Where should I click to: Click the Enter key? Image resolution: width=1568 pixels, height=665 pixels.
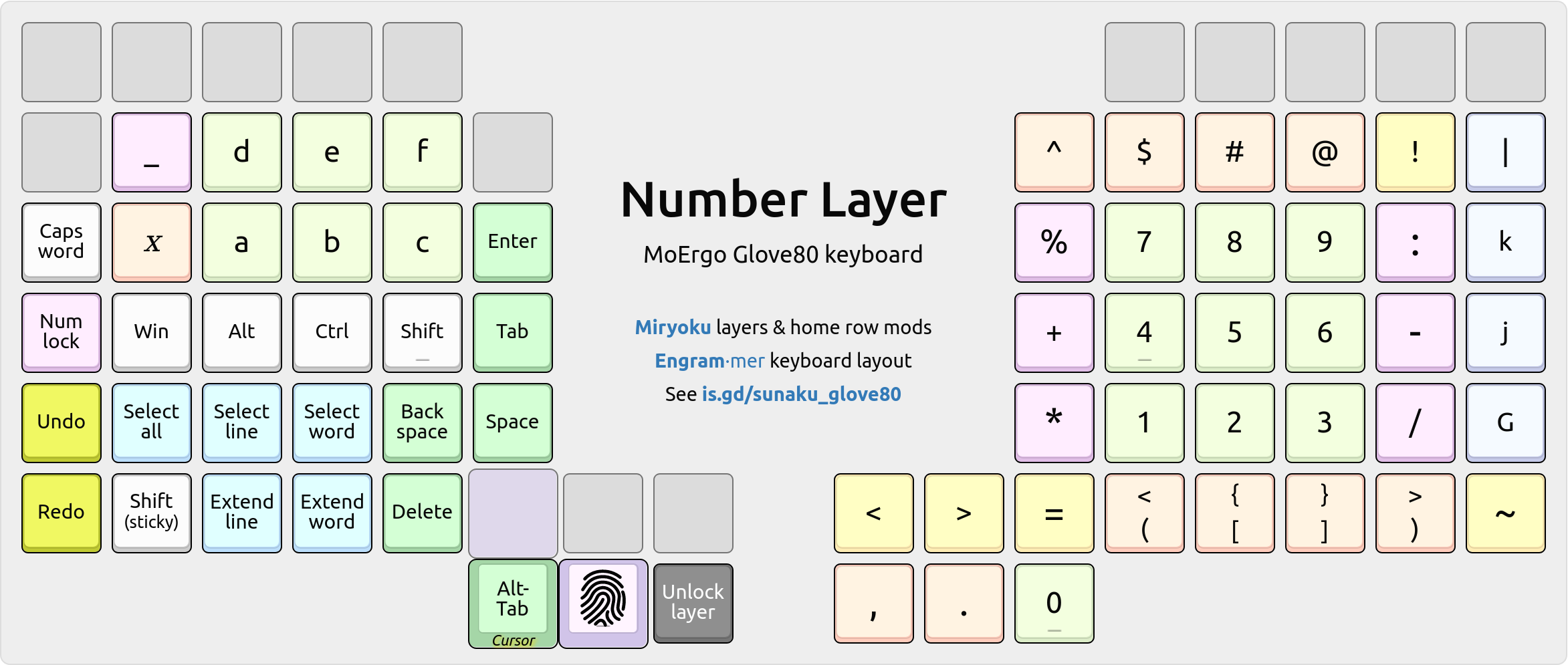click(513, 243)
